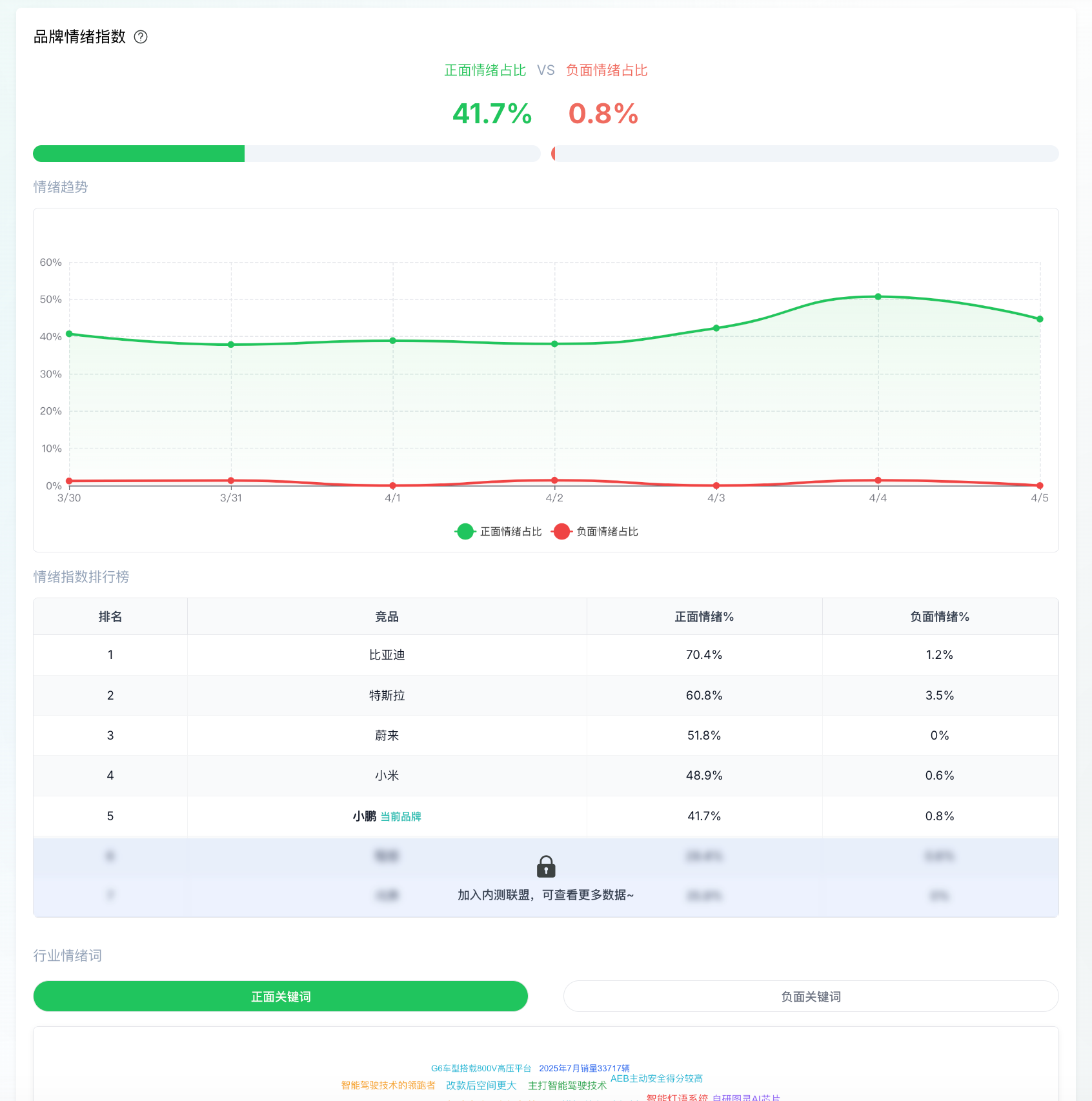The image size is (1092, 1101).
Task: Click the large 0.8% negative share value
Action: click(603, 114)
